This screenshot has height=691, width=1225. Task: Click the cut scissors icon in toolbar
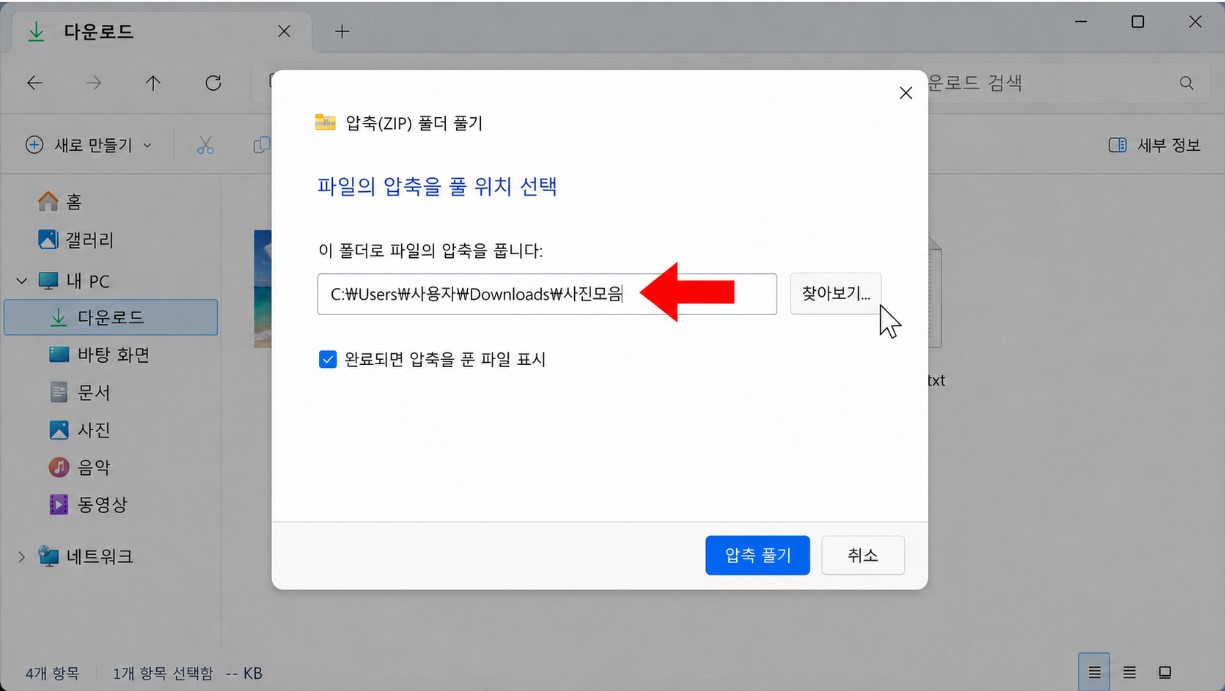coord(206,145)
